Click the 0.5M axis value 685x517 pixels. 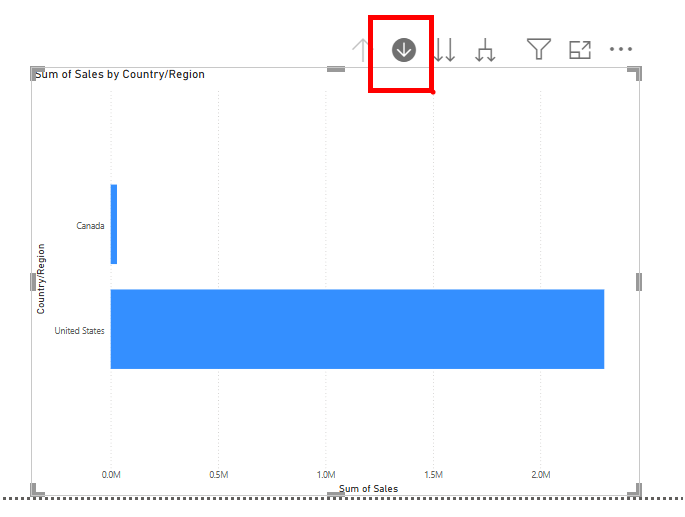(x=218, y=475)
